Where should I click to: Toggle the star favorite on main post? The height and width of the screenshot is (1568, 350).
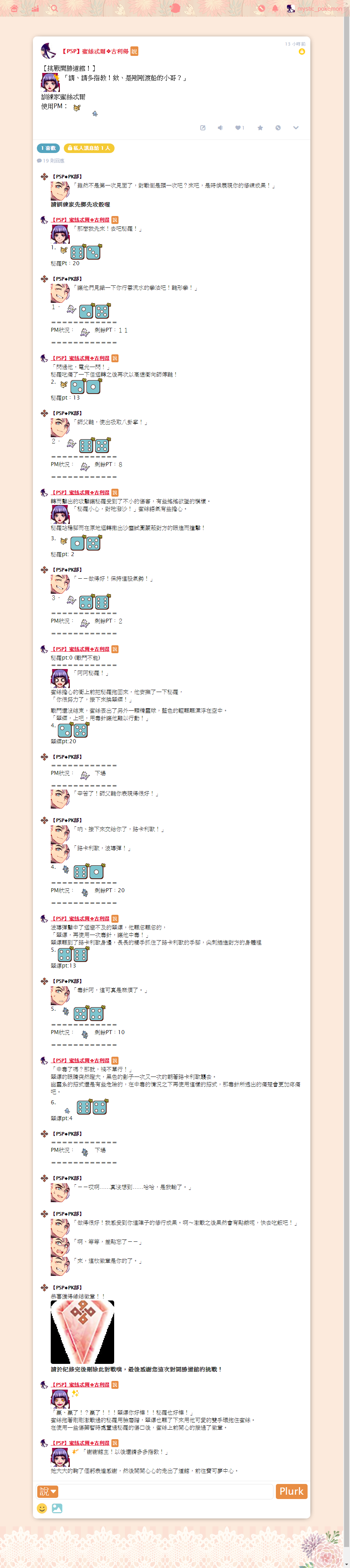[x=260, y=128]
